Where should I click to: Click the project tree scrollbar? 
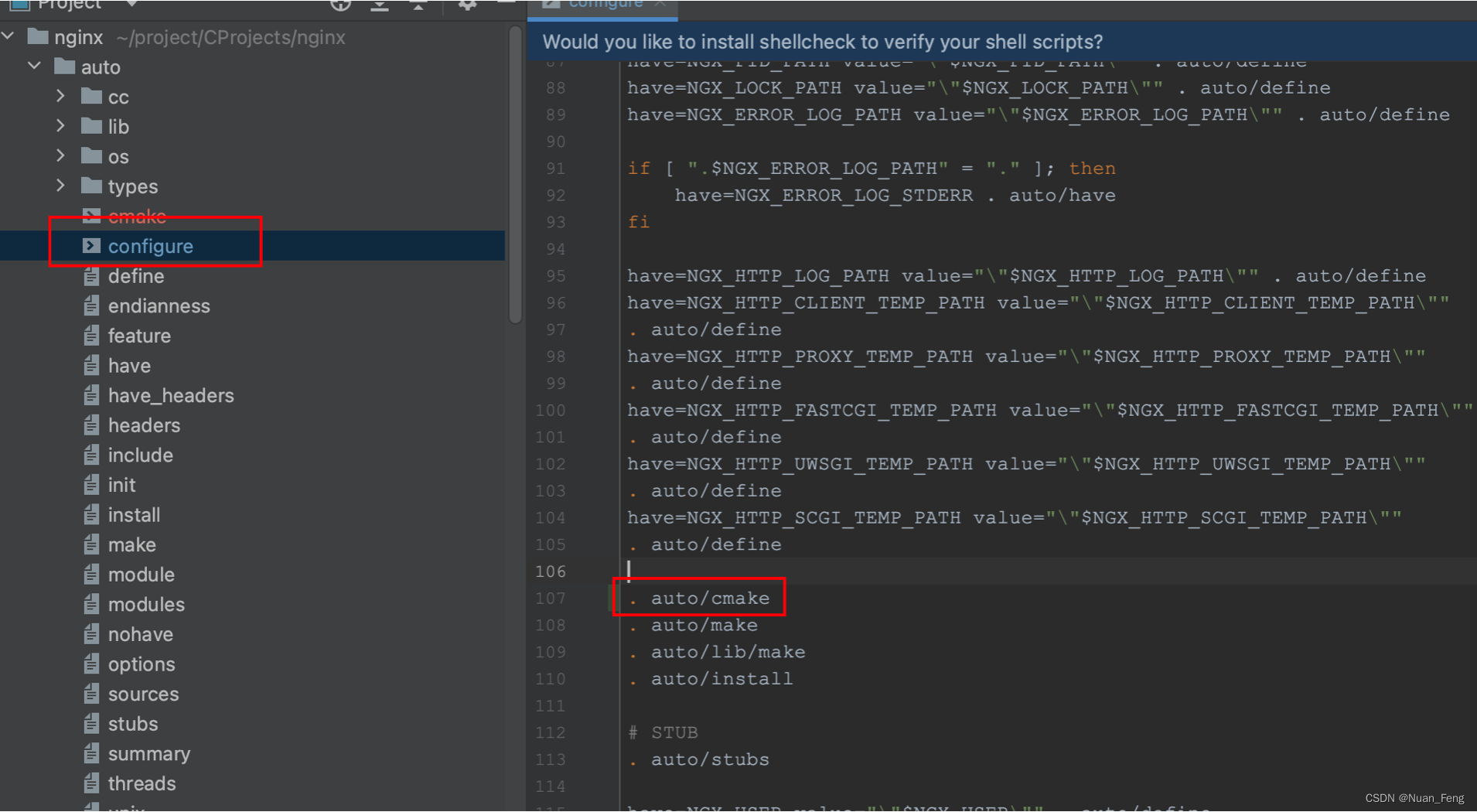coord(515,174)
